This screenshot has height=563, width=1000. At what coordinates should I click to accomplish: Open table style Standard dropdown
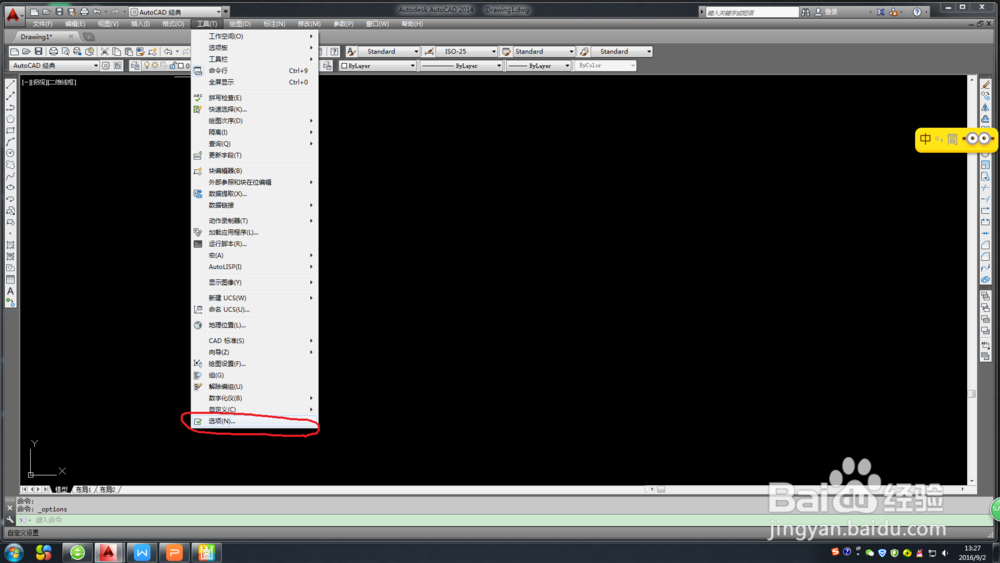pos(544,52)
